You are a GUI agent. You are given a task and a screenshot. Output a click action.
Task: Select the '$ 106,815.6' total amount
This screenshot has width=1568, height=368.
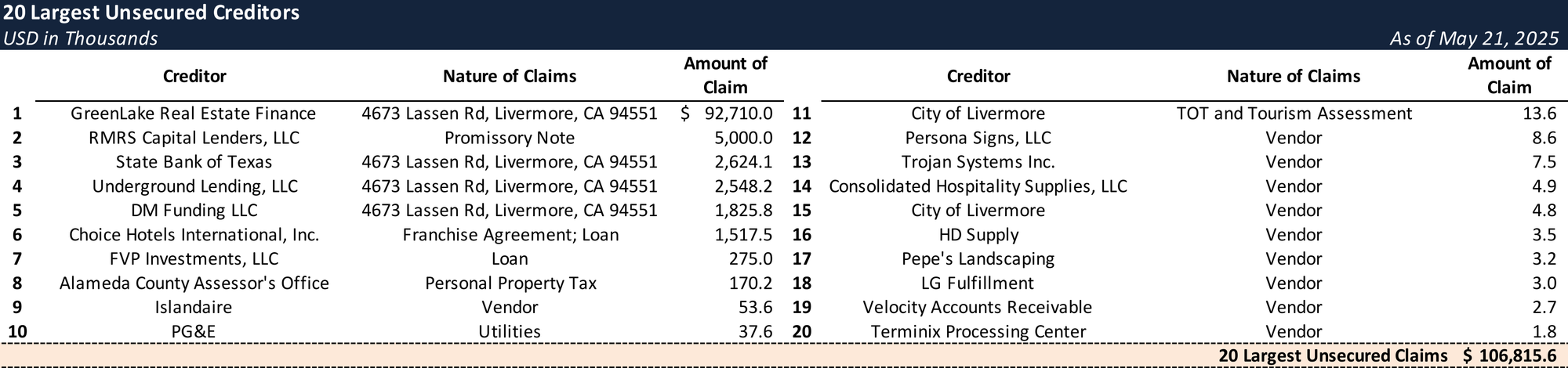1510,356
